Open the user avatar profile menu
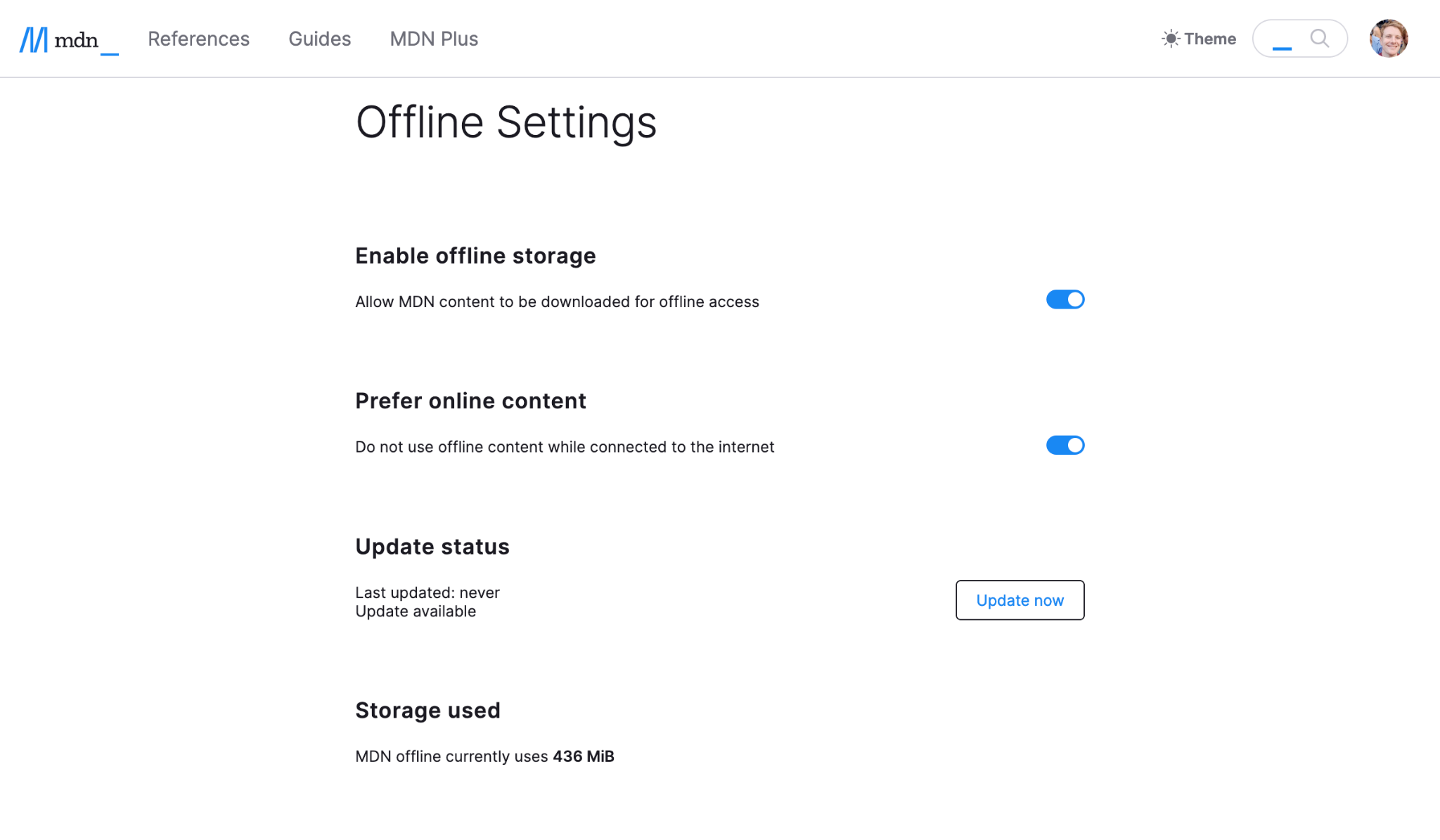This screenshot has width=1440, height=840. point(1388,39)
